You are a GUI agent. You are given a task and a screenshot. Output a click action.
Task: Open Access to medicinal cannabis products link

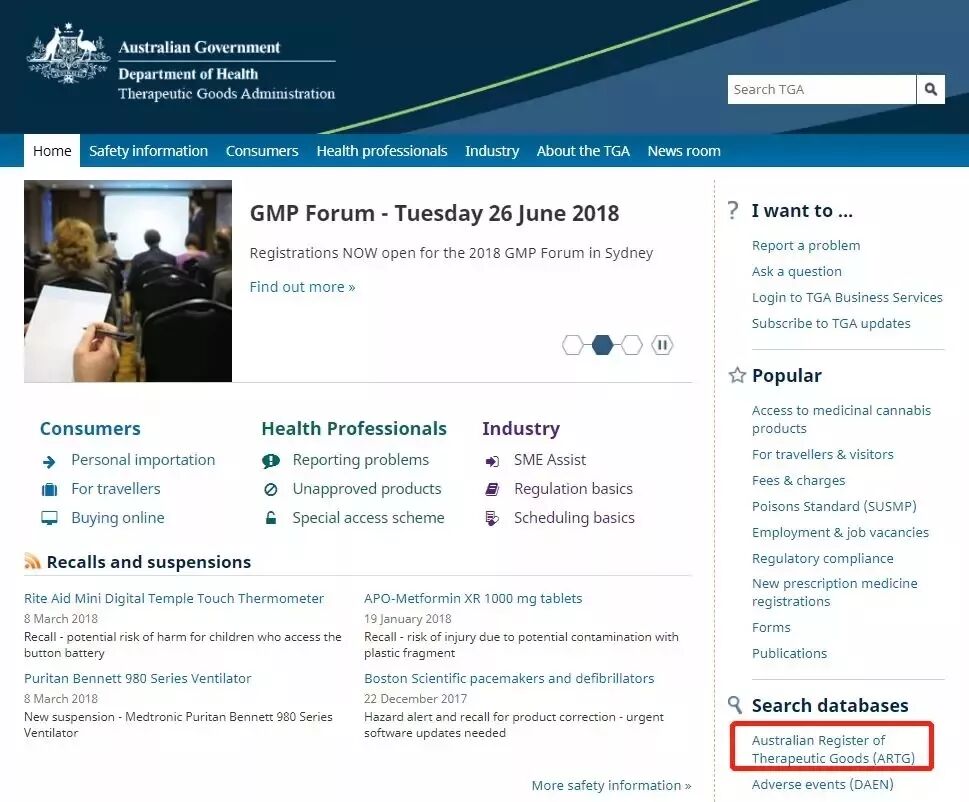tap(841, 419)
